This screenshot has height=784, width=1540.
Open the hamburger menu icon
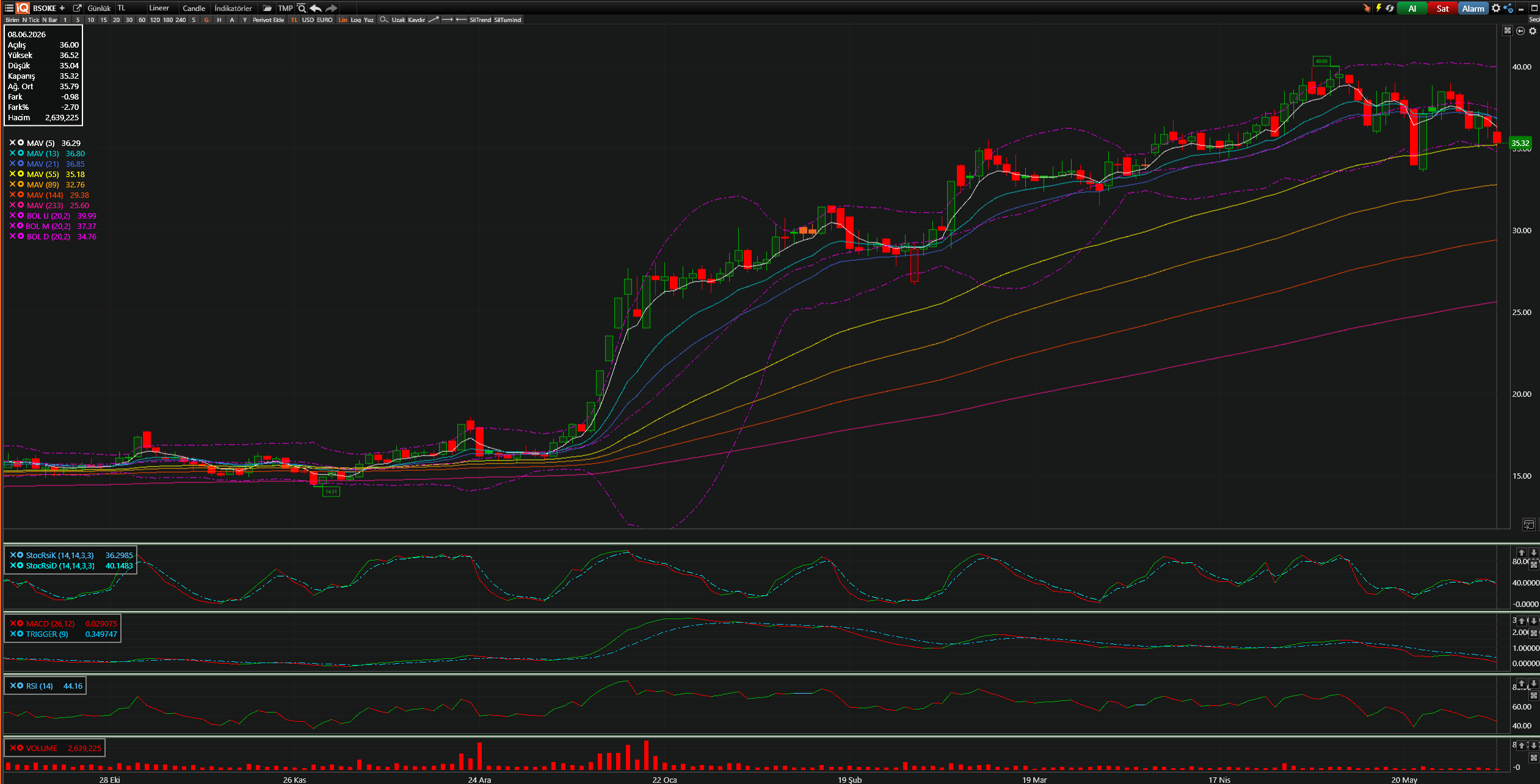[9, 8]
